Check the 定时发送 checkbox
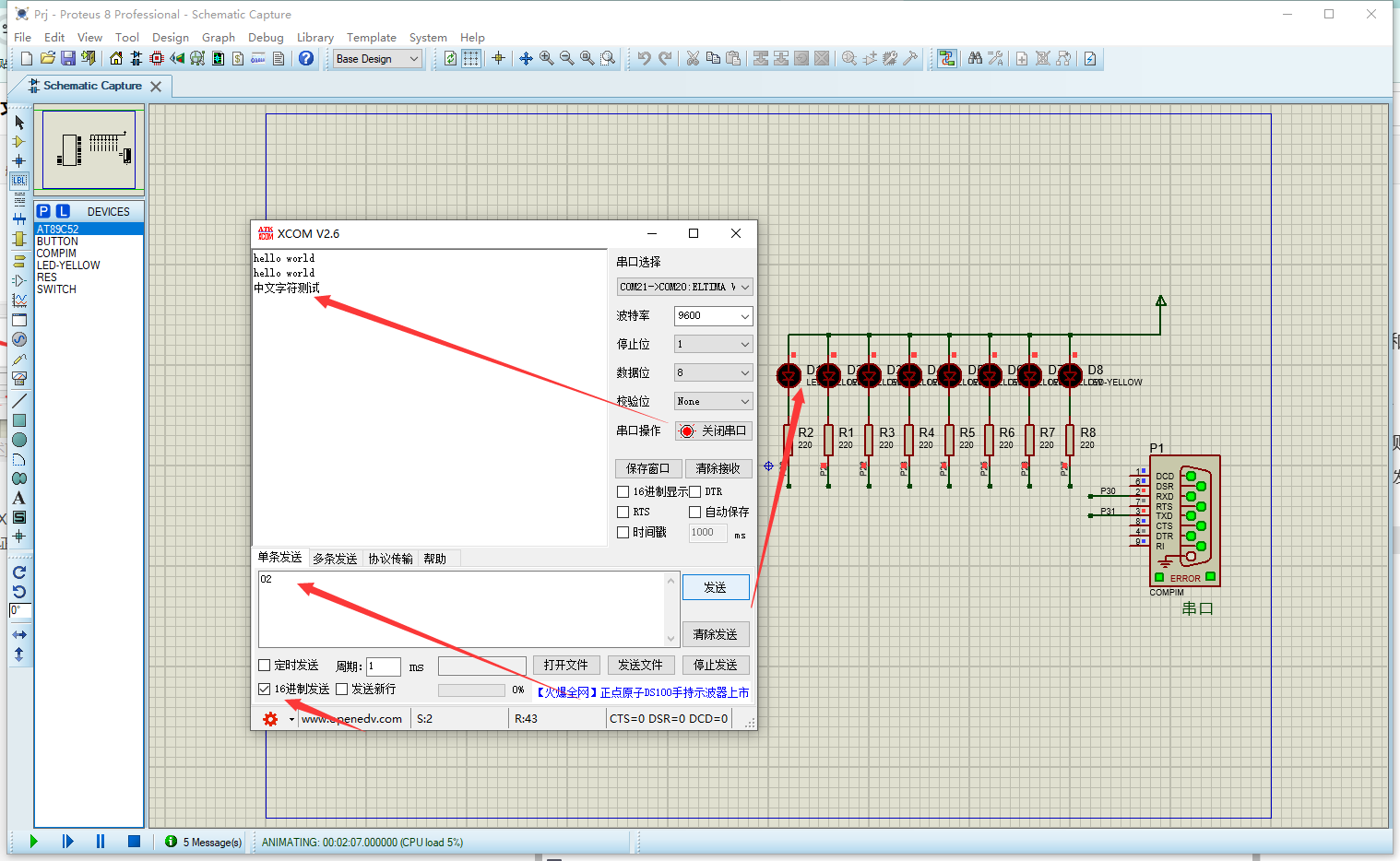Screen dimensions: 1400x861 click(x=265, y=666)
